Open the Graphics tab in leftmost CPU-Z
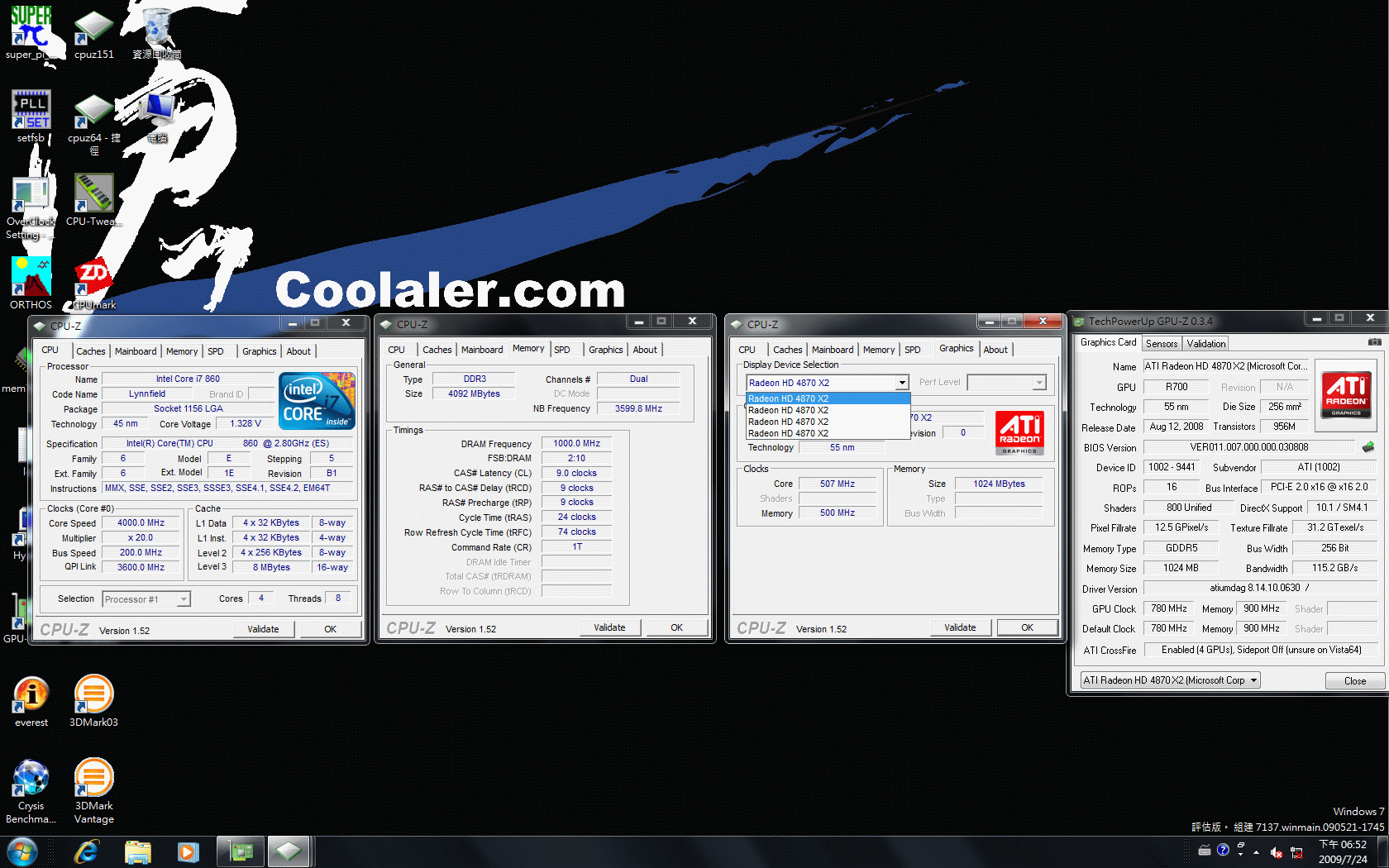Viewport: 1389px width, 868px height. coord(259,351)
